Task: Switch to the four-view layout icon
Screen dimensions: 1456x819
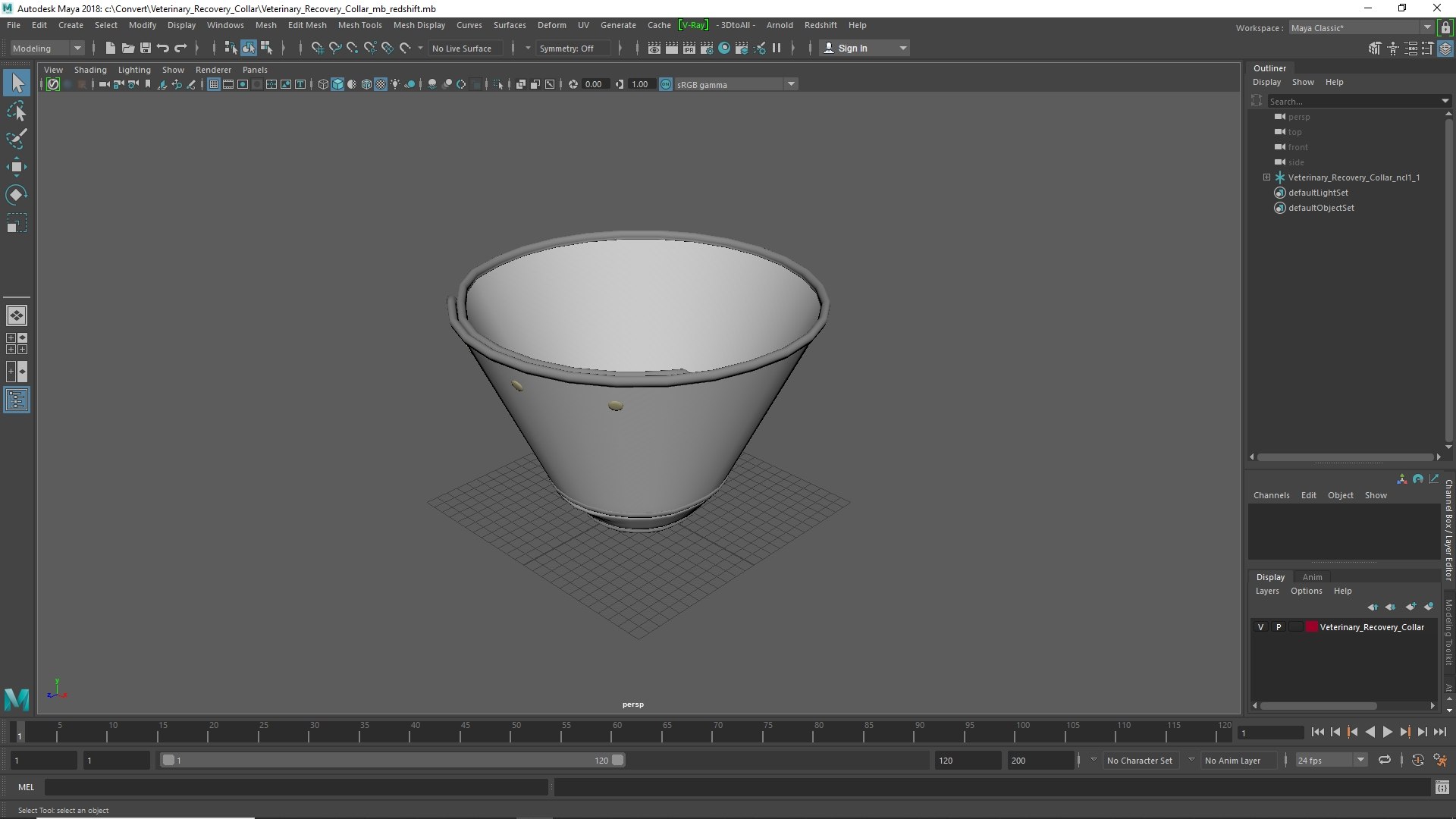Action: [17, 344]
